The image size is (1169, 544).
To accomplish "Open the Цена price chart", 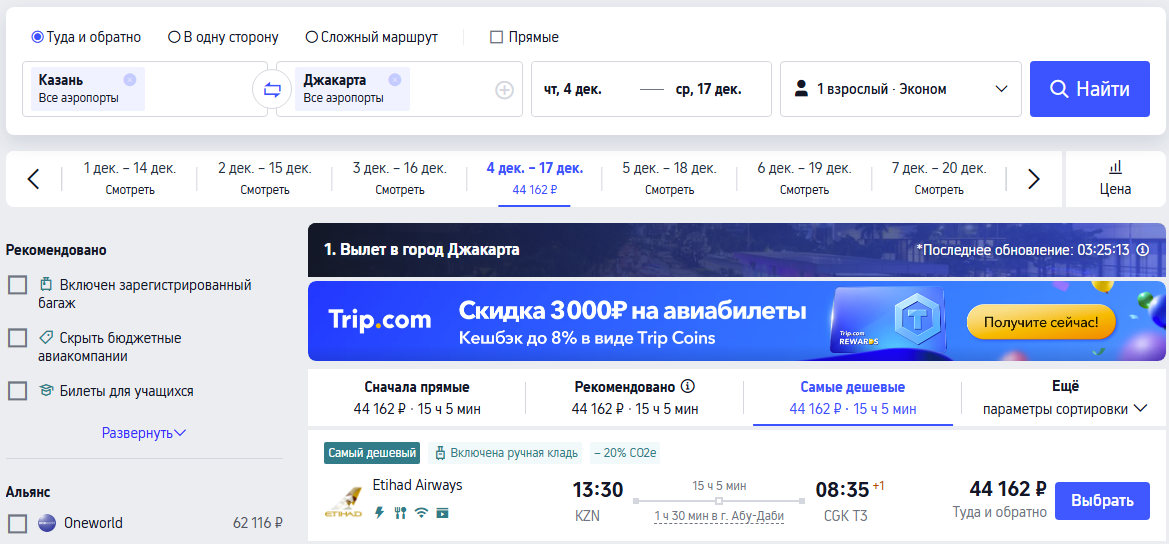I will click(1115, 178).
